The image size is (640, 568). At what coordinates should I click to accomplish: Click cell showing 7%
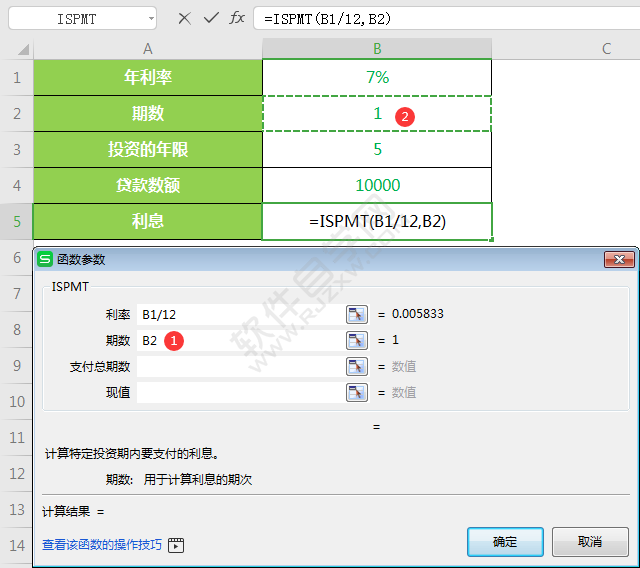point(377,78)
